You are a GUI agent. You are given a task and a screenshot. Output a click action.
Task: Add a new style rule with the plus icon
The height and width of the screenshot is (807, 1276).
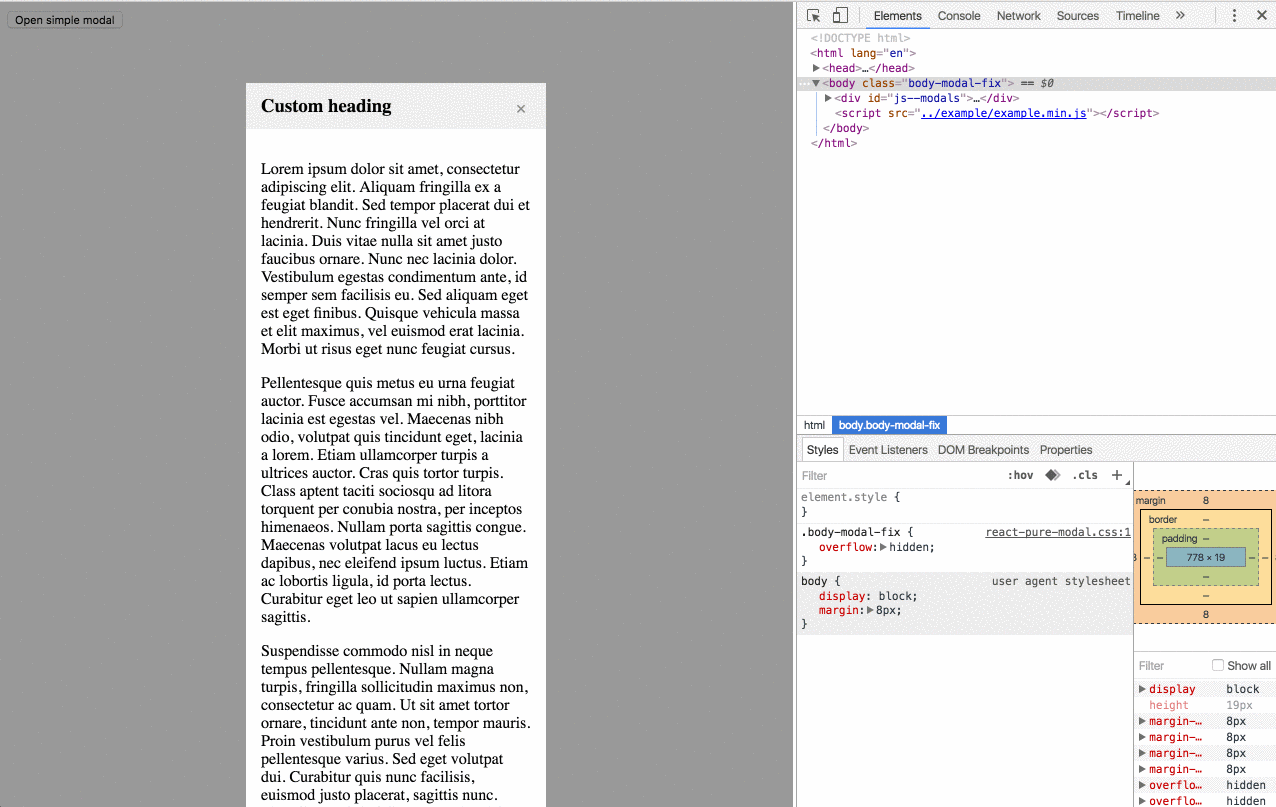pos(1117,475)
